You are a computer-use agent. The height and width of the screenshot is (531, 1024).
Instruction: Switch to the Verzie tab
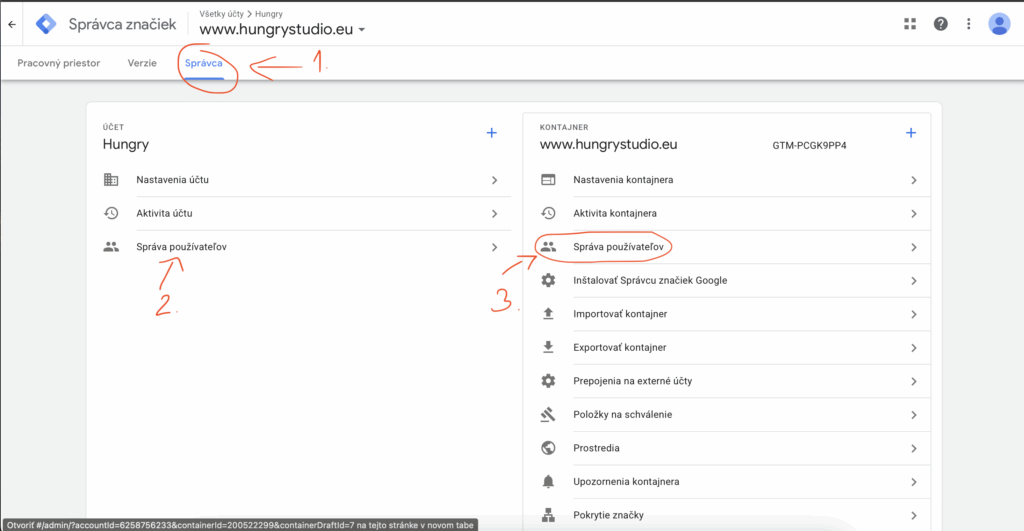142,63
